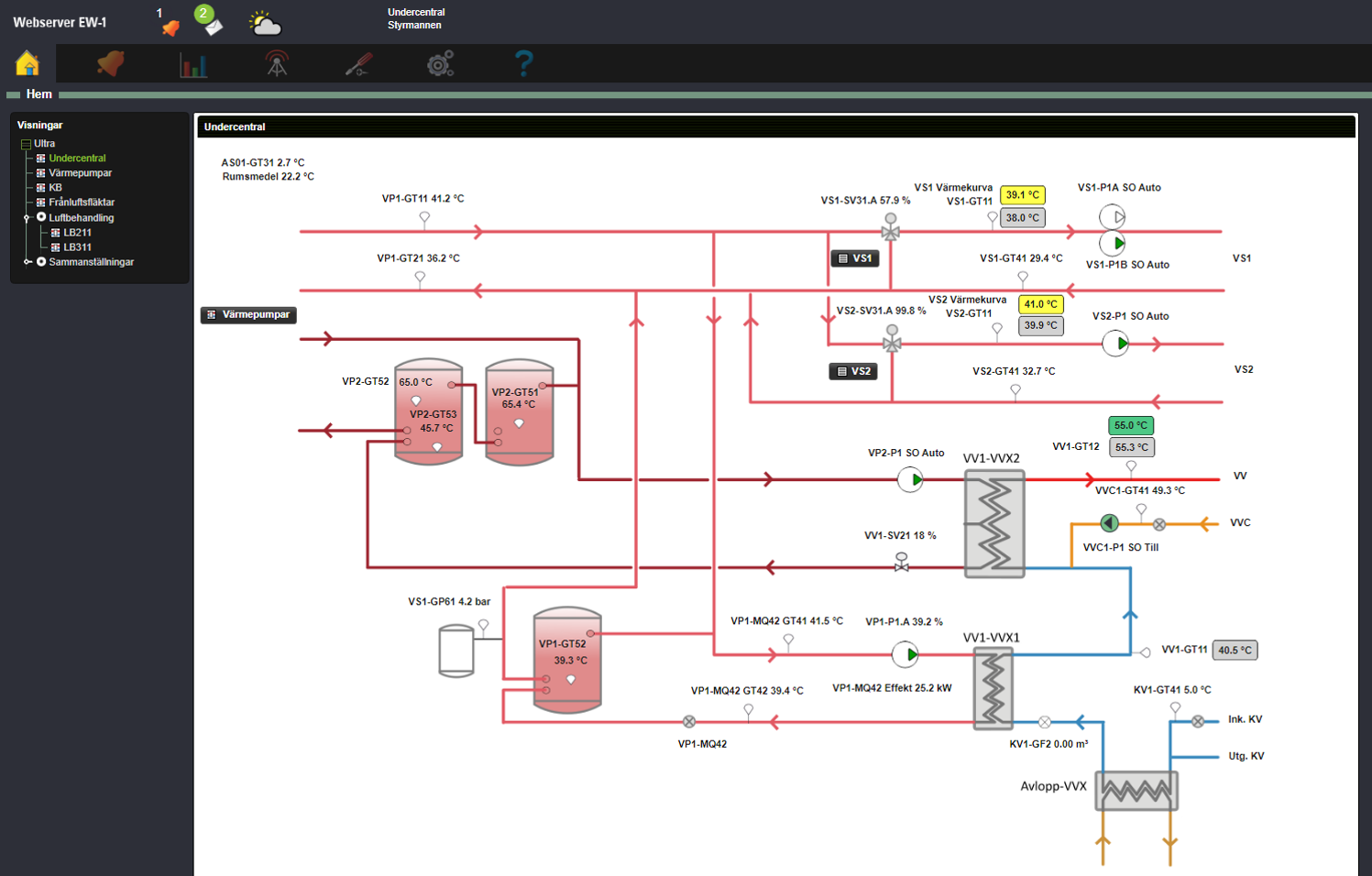Screen dimensions: 1372x876
Task: Open the settings gears icon
Action: [441, 63]
